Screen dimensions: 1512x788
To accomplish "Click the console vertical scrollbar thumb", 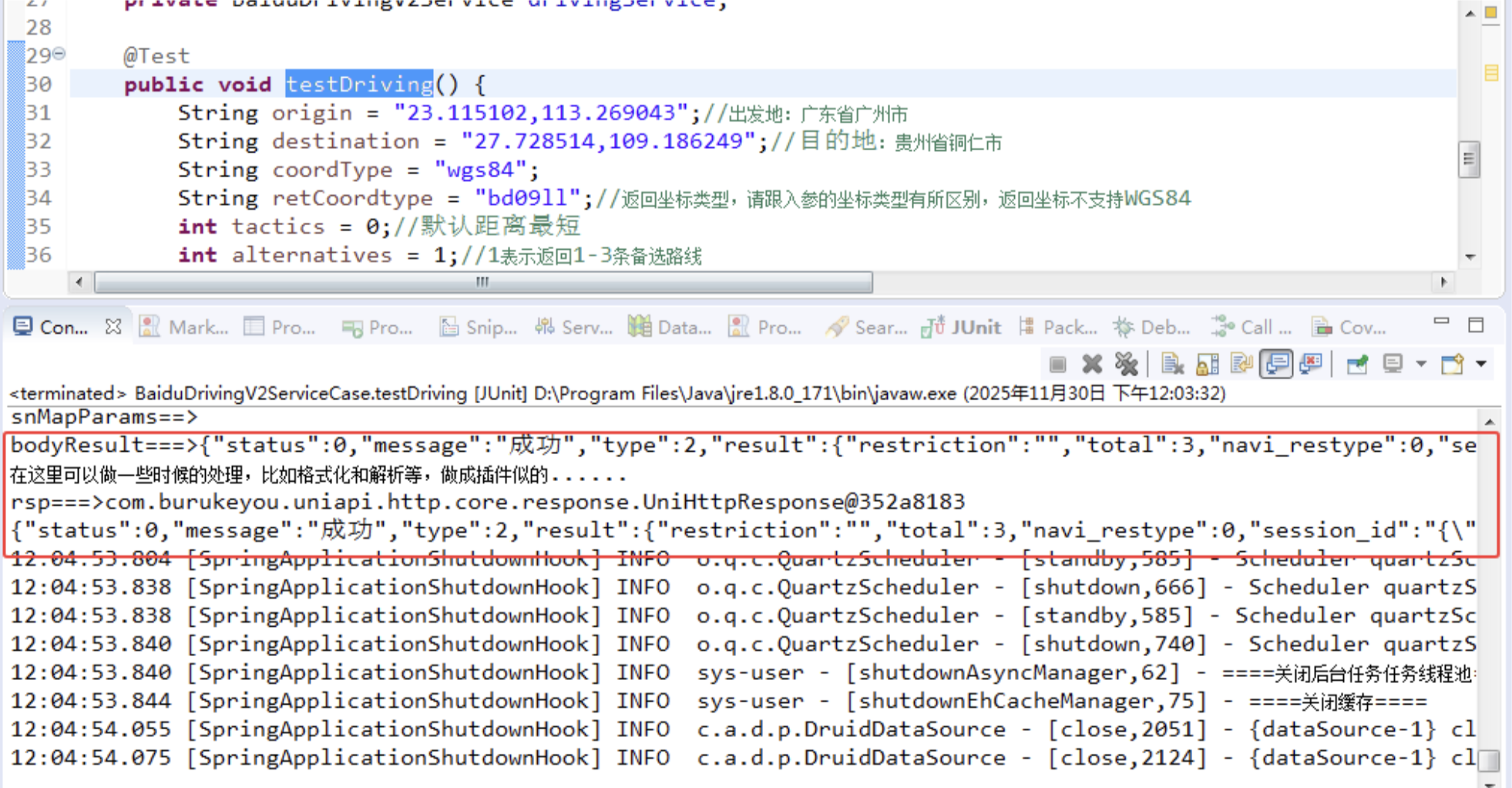I will point(1489,760).
